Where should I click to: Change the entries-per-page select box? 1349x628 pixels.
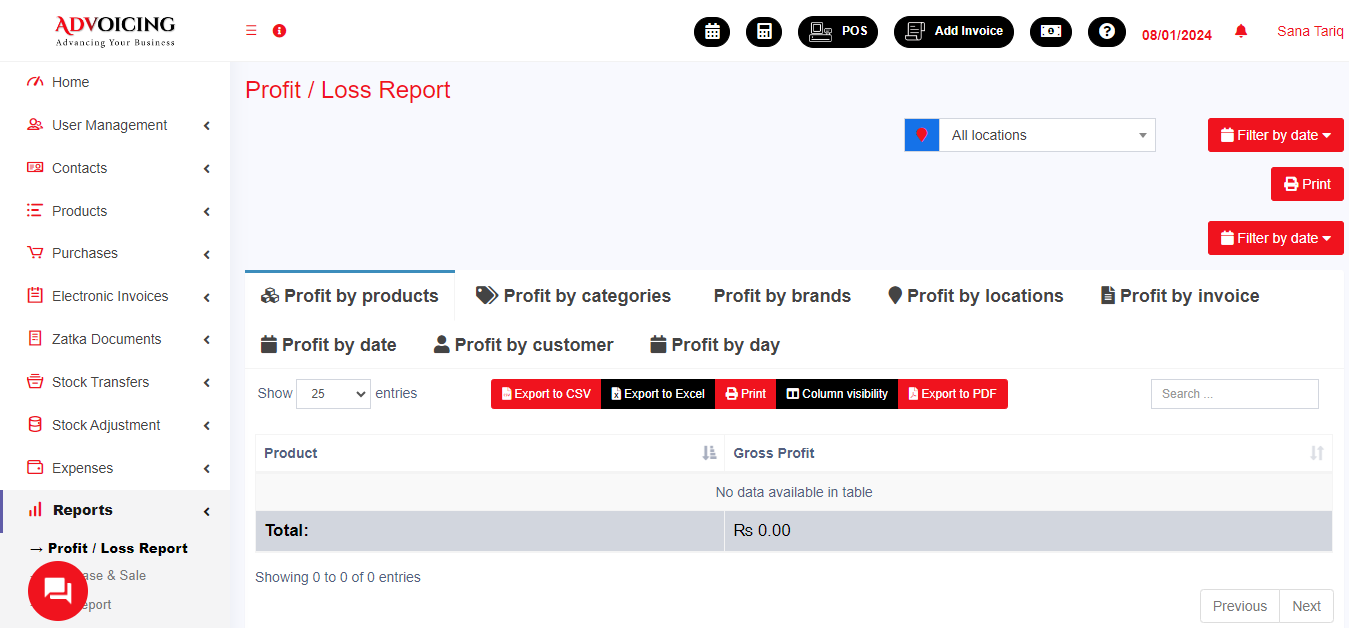click(333, 394)
